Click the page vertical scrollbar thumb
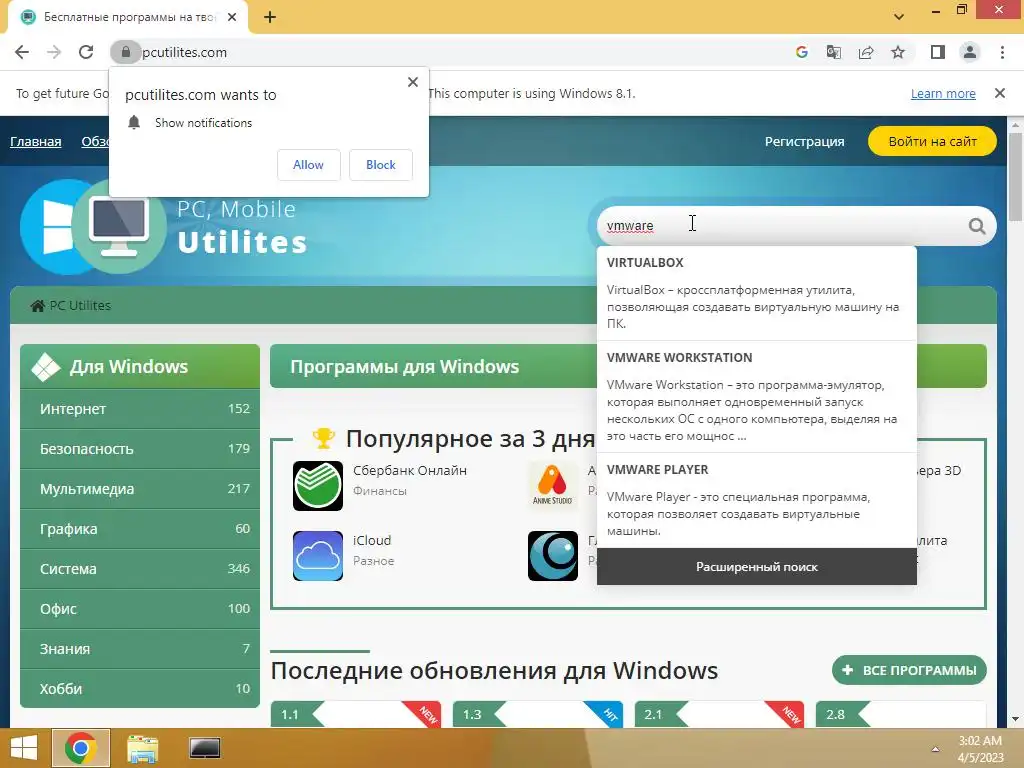 1015,176
